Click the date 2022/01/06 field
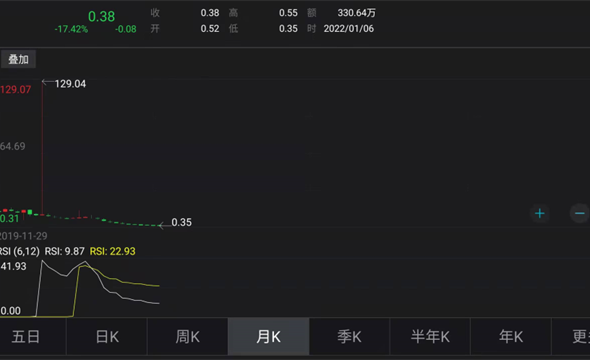Viewport: 590px width, 360px height. pyautogui.click(x=349, y=29)
